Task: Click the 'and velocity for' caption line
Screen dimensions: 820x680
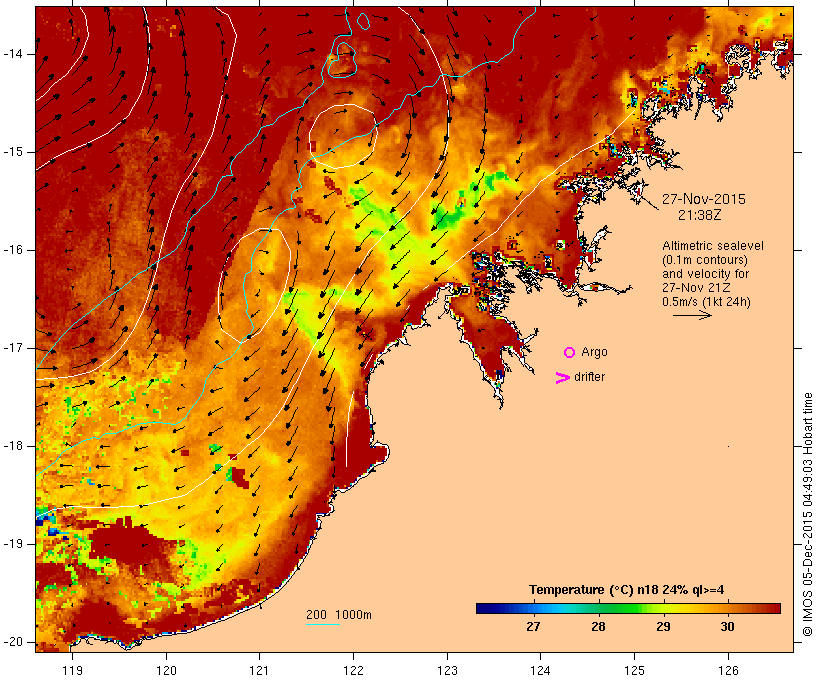Action: (x=705, y=274)
